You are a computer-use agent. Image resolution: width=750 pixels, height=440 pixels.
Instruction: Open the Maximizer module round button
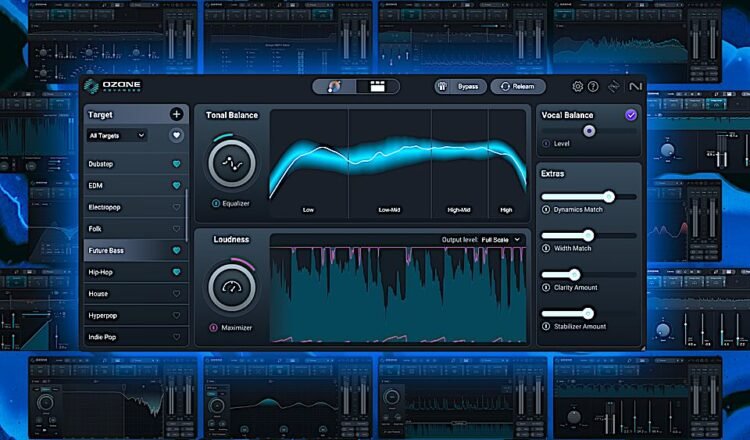click(x=232, y=287)
